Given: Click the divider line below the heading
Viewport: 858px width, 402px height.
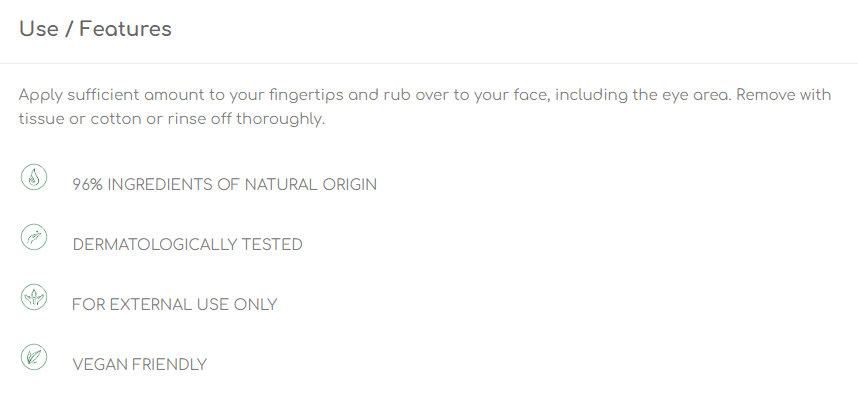Looking at the screenshot, I should [429, 63].
